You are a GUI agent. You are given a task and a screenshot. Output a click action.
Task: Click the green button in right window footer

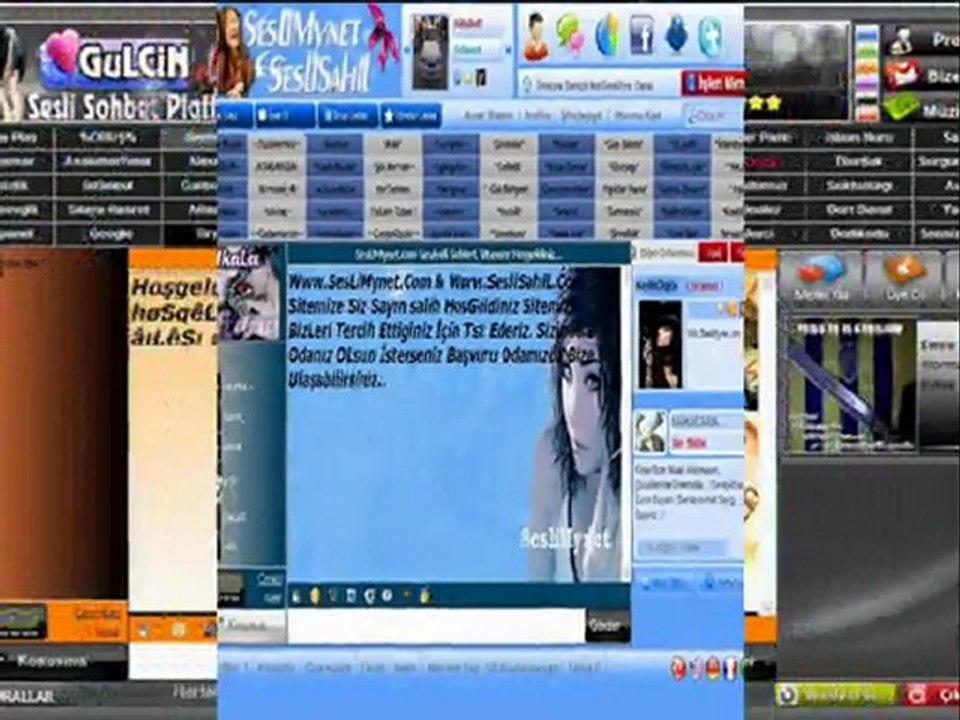(x=835, y=695)
